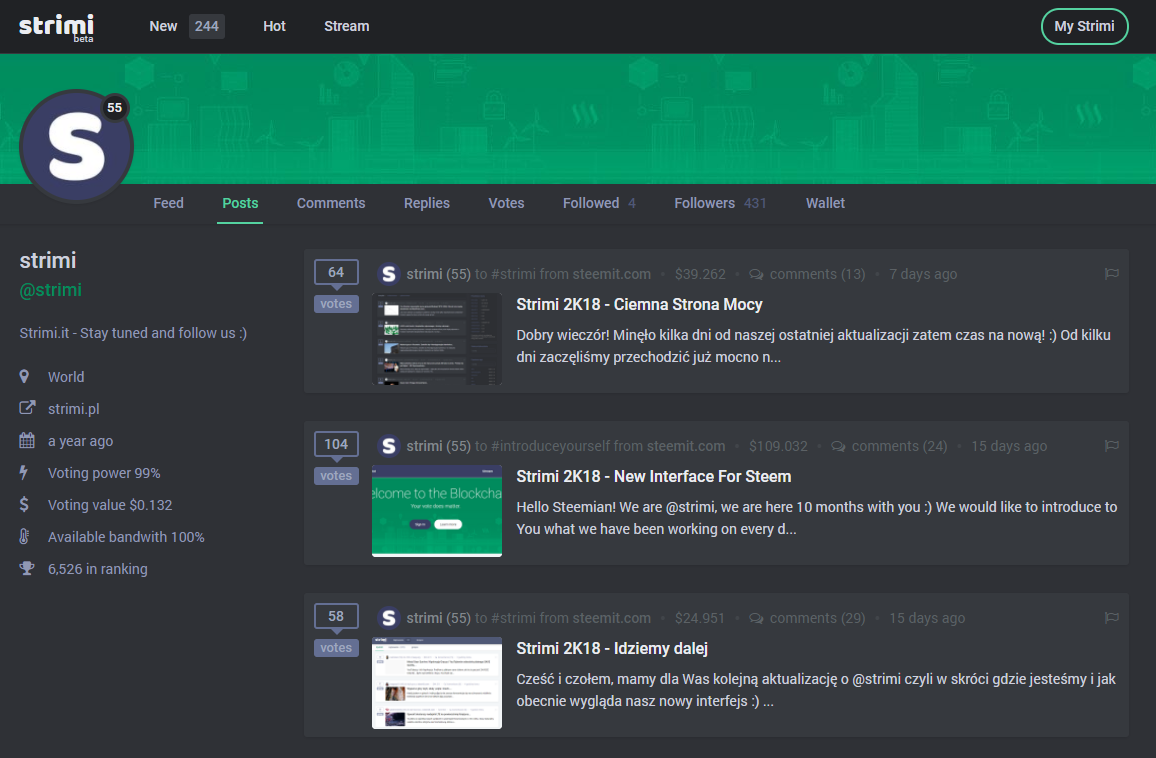The image size is (1156, 758).
Task: Click the 7 days ago timestamp
Action: coord(923,274)
